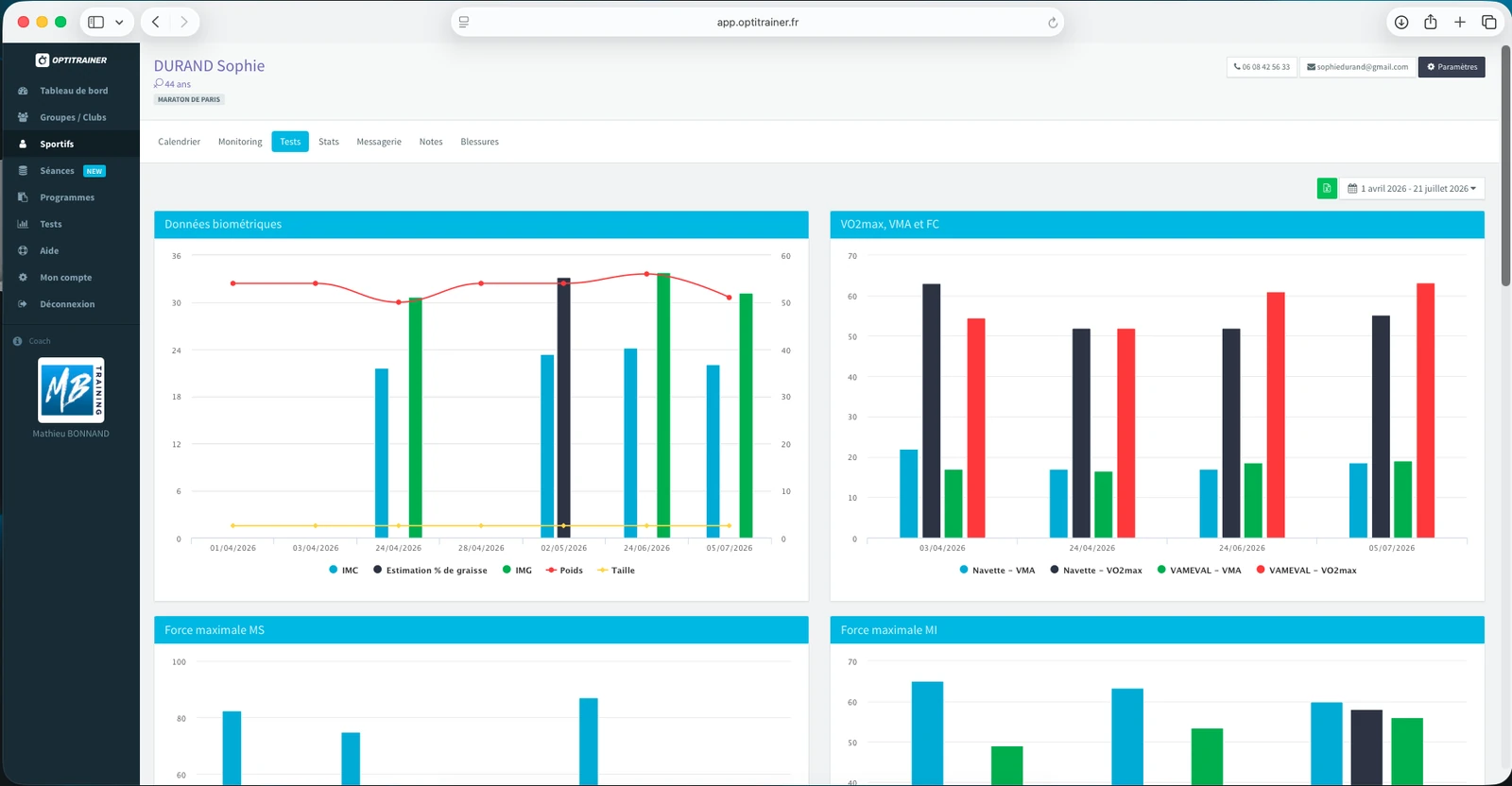Select Sportifs in the sidebar

[57, 144]
